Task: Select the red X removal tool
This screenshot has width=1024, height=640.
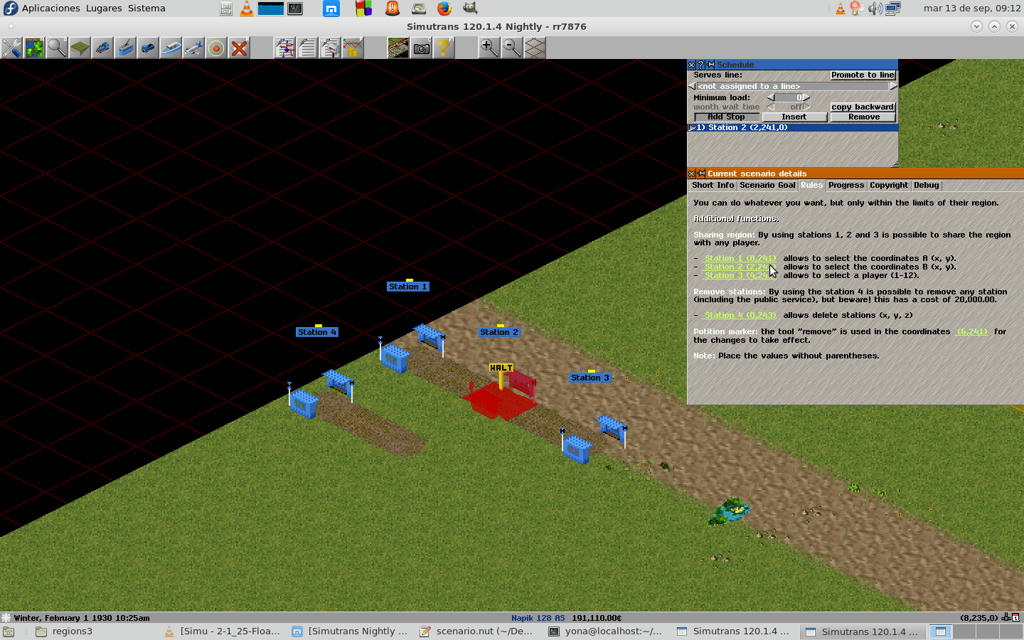Action: (x=239, y=48)
